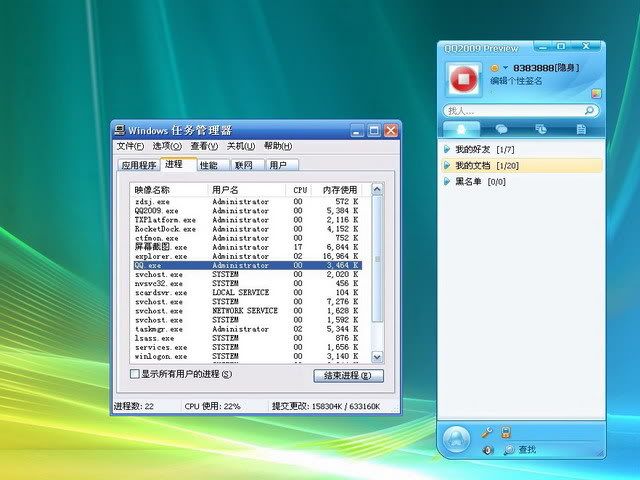
Task: Select the contacts tab icon in QQ
Action: pos(461,129)
